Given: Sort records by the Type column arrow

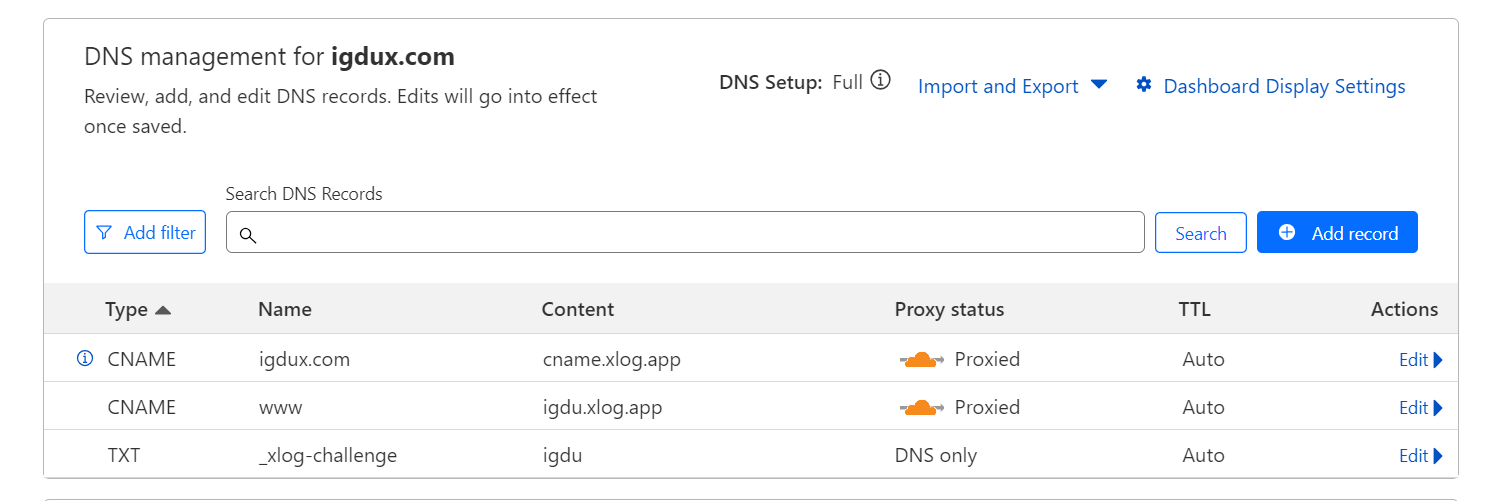Looking at the screenshot, I should [x=163, y=310].
